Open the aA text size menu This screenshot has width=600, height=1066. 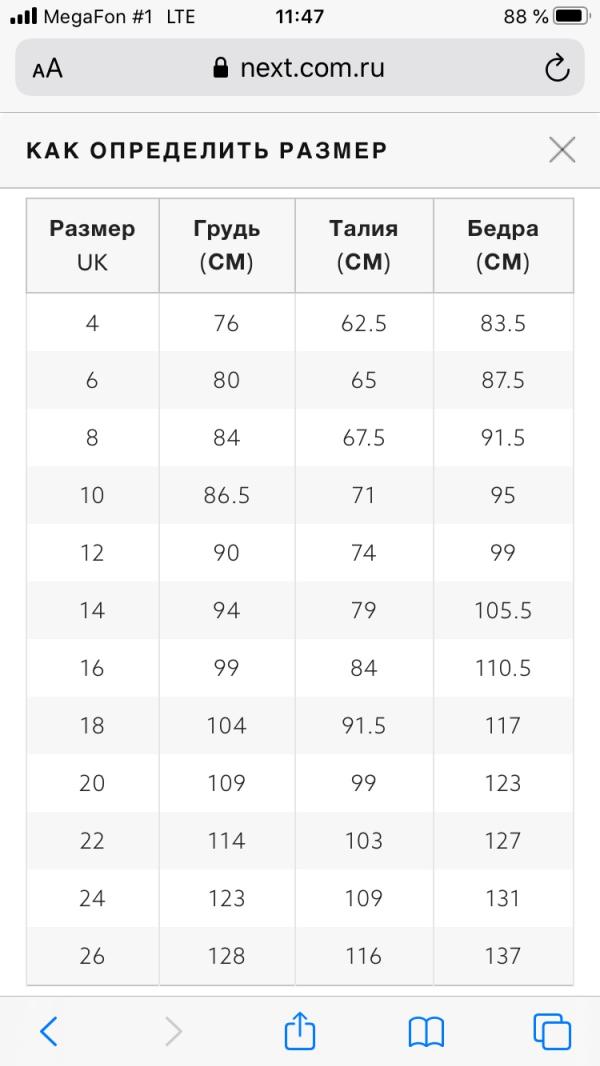point(47,68)
